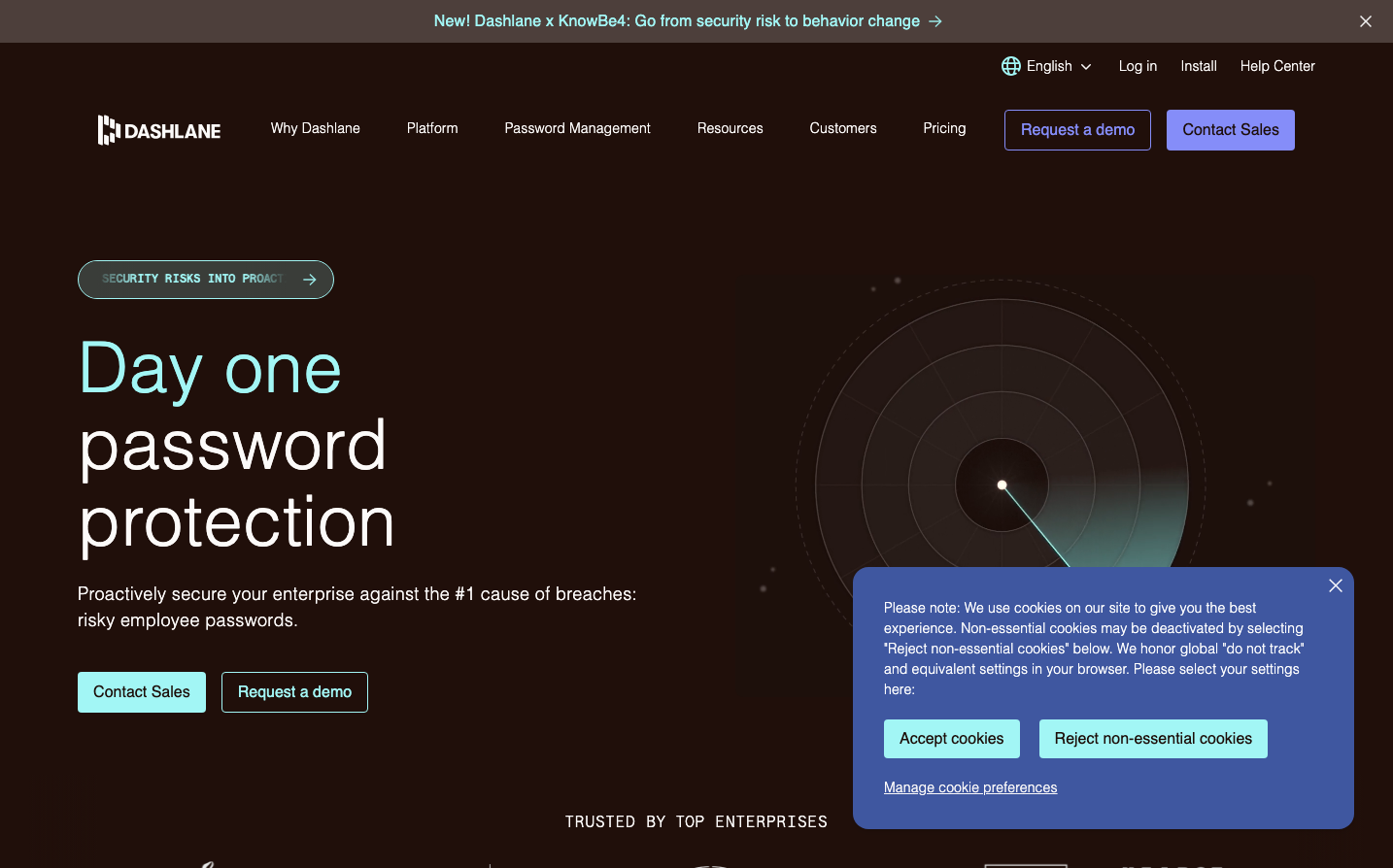Click the arrow in security risks pill
Screen dimensions: 1393x868
point(310,280)
